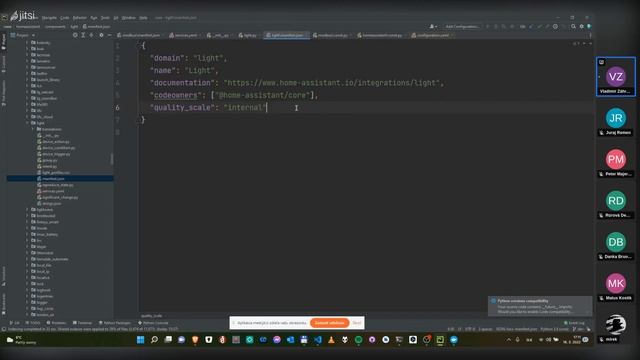Expand all nodes in the Project panel

83,35
